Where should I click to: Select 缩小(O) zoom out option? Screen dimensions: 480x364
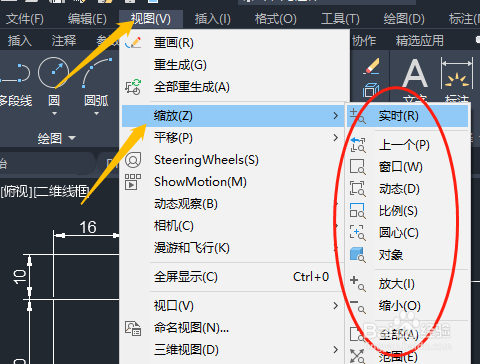coord(399,306)
